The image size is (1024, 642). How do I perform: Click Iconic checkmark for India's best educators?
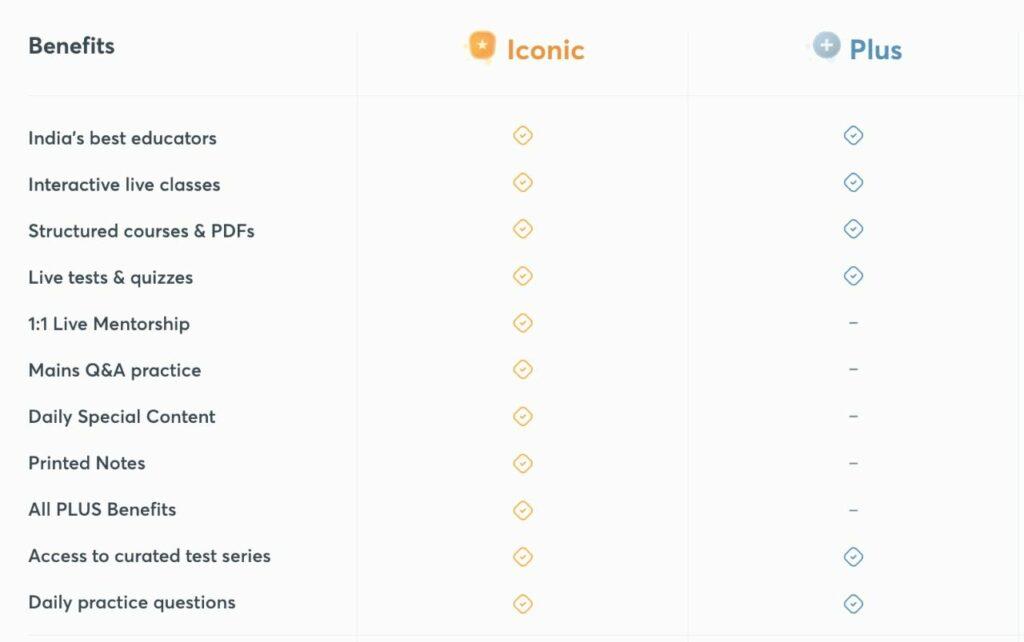tap(522, 136)
